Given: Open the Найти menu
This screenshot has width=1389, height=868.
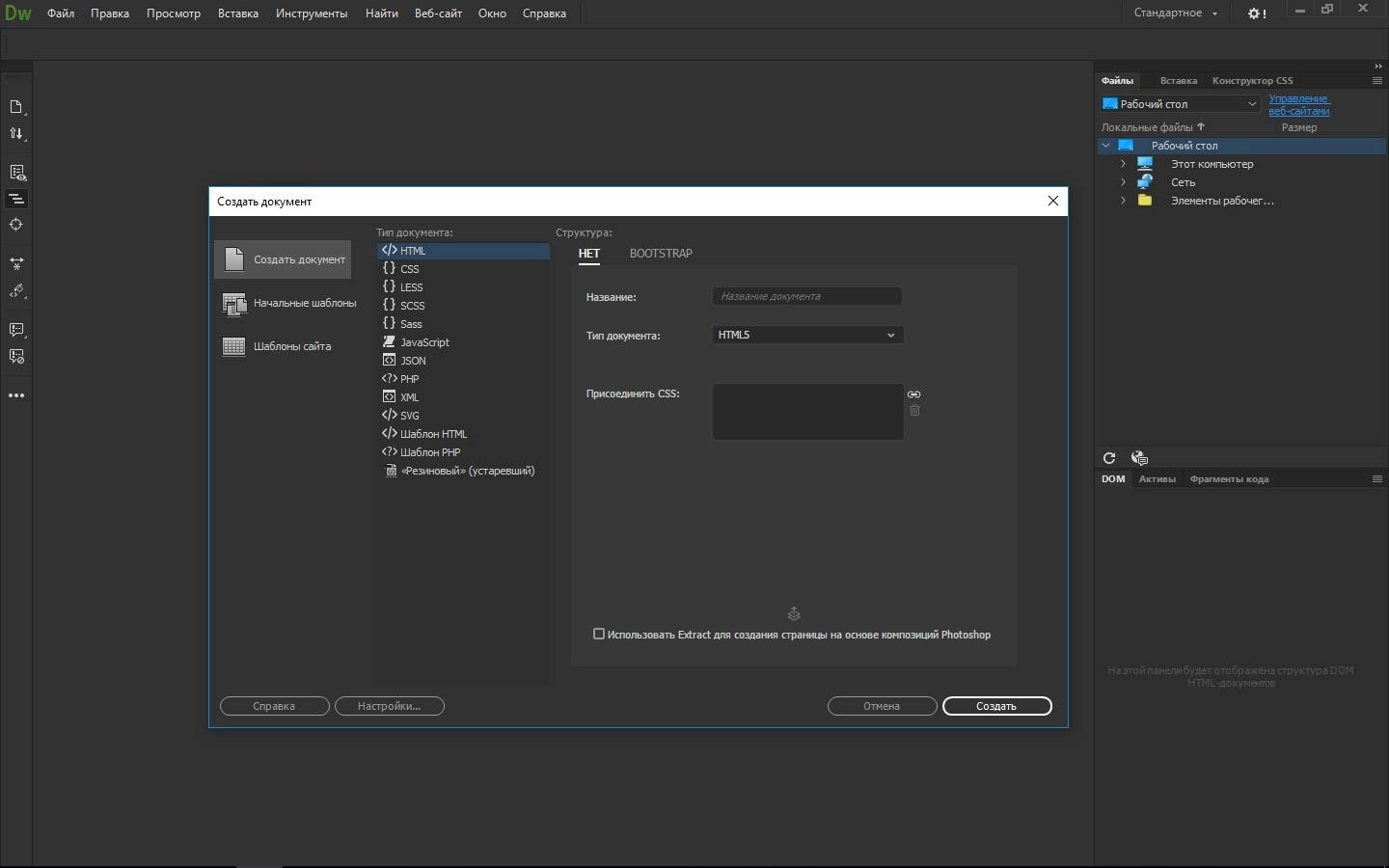Looking at the screenshot, I should pos(382,14).
